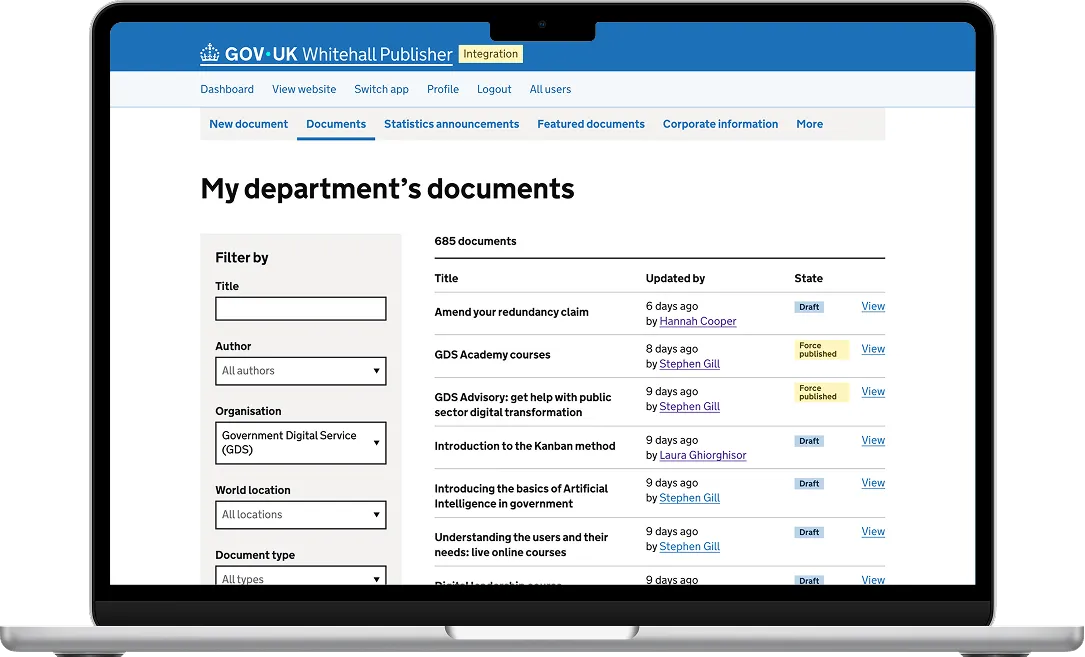
Task: View Introduction to the Kanban method
Action: tap(873, 440)
